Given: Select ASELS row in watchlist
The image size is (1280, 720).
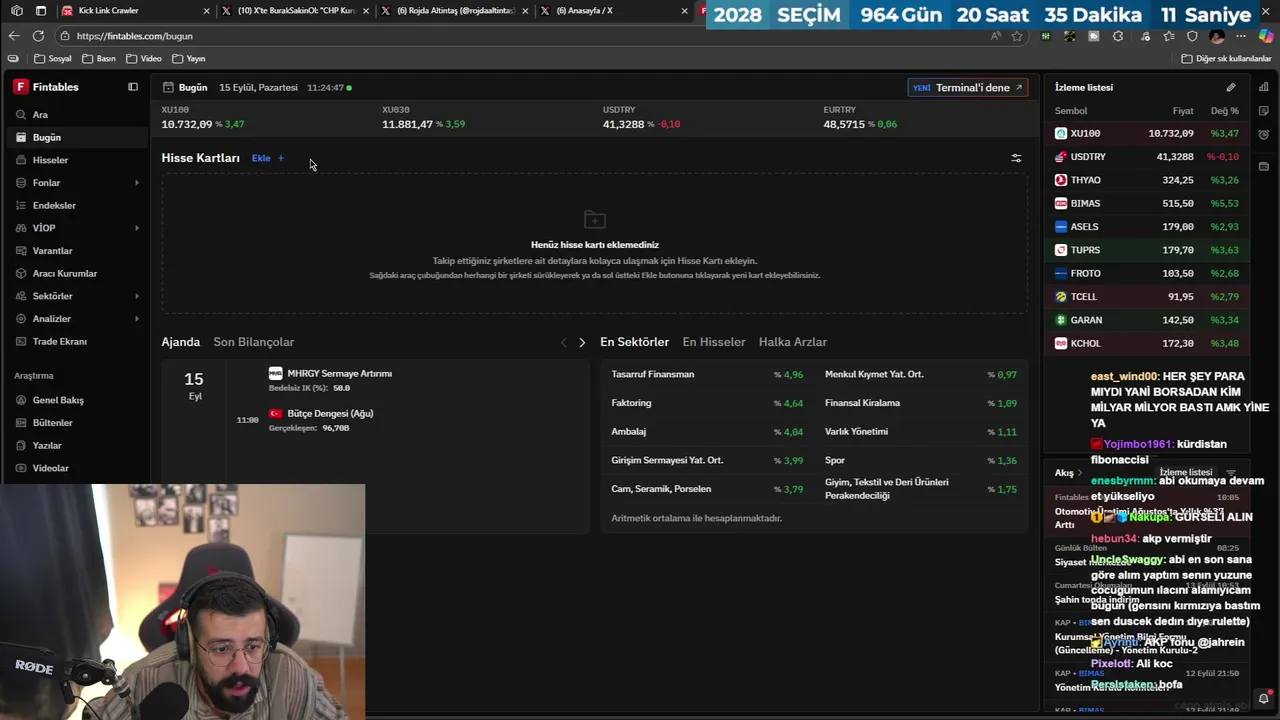Looking at the screenshot, I should pos(1147,227).
